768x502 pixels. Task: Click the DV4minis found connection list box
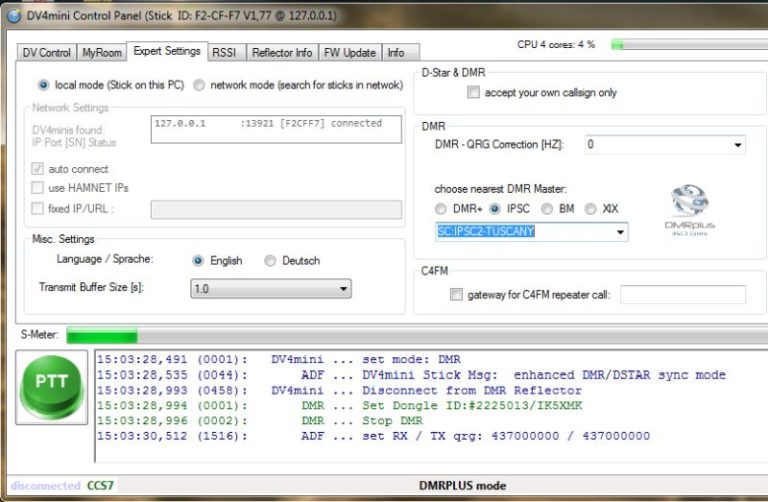[276, 129]
